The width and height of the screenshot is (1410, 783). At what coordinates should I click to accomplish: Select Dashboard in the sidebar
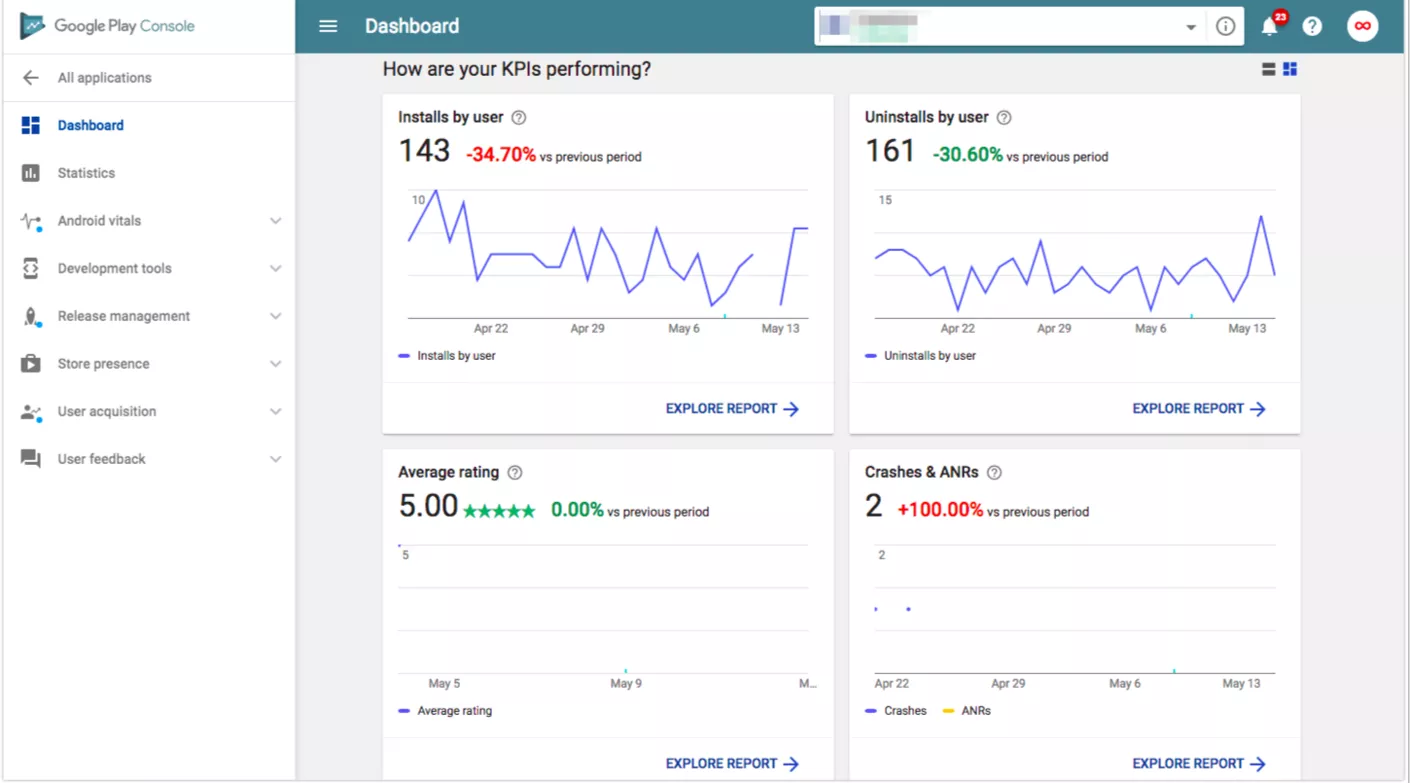coord(90,126)
